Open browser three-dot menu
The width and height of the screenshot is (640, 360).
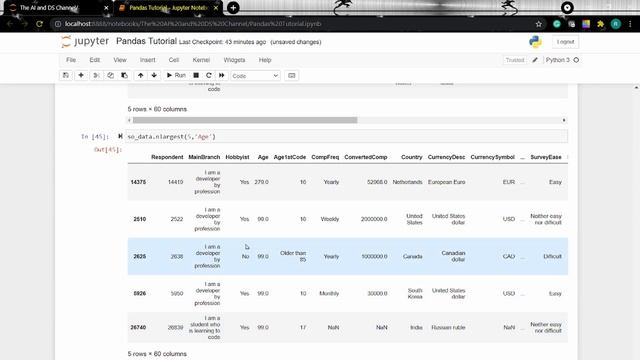630,24
